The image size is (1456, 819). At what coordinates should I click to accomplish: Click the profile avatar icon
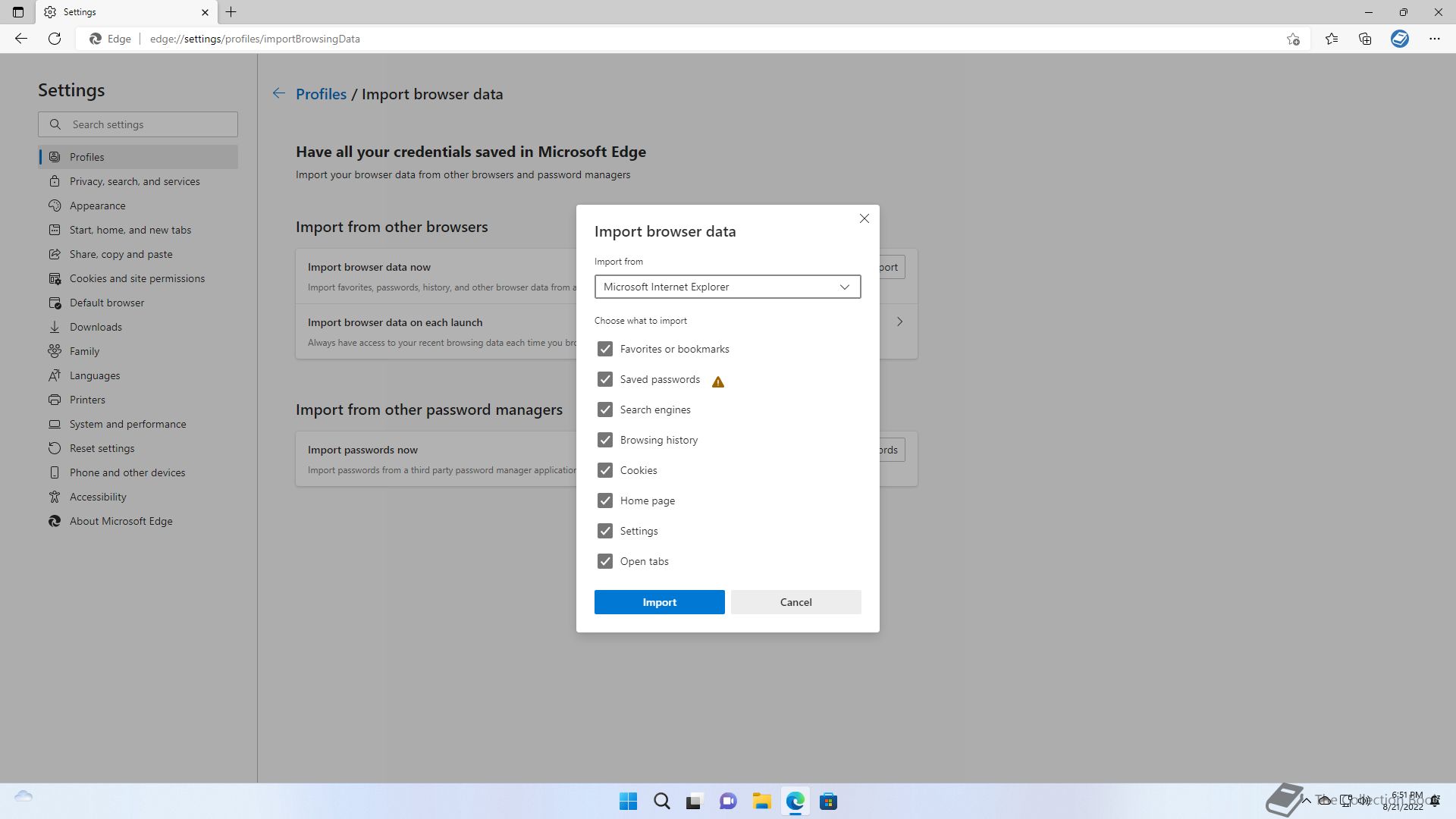point(1400,39)
